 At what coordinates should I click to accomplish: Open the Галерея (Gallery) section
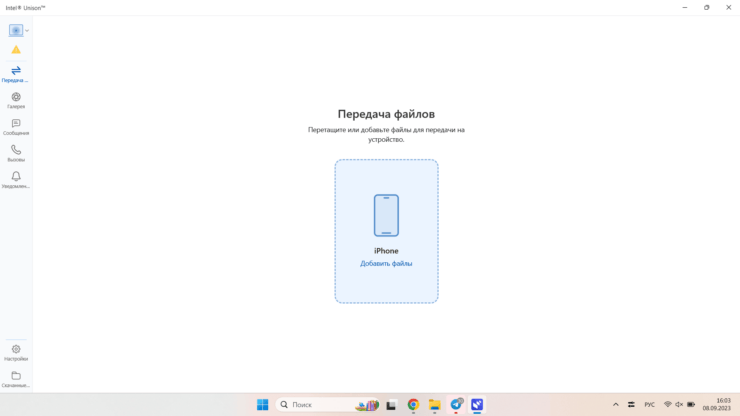[16, 99]
